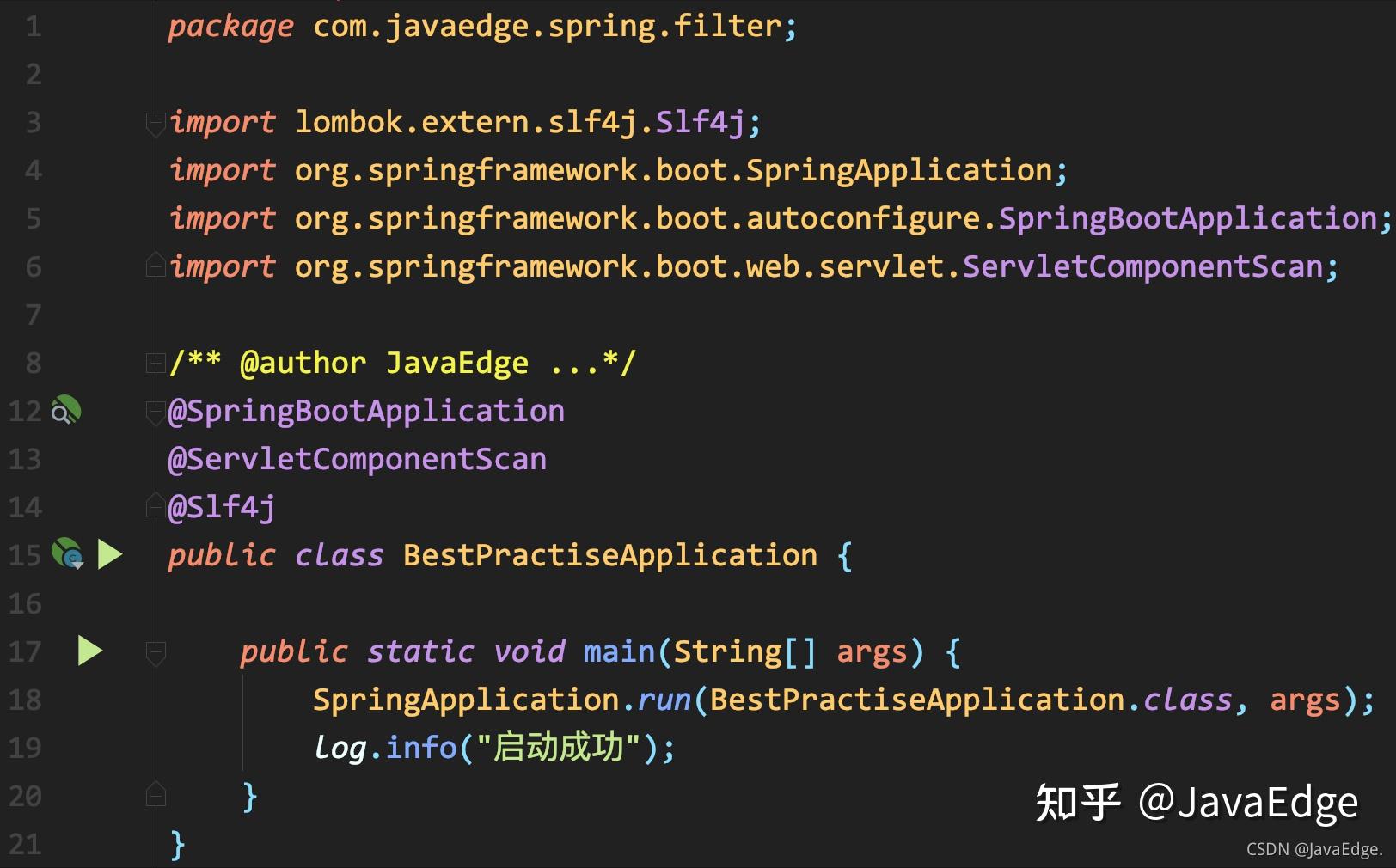Click line number 13 in gutter

[25, 460]
